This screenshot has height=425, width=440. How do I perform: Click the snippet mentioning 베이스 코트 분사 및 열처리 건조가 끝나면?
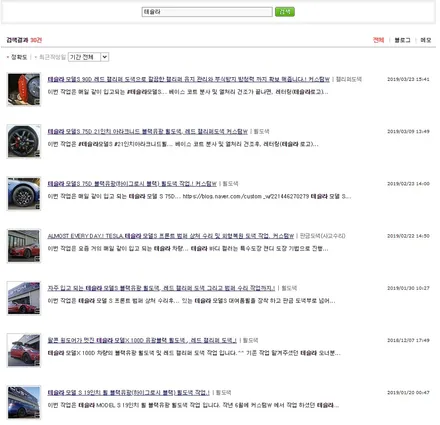188,92
